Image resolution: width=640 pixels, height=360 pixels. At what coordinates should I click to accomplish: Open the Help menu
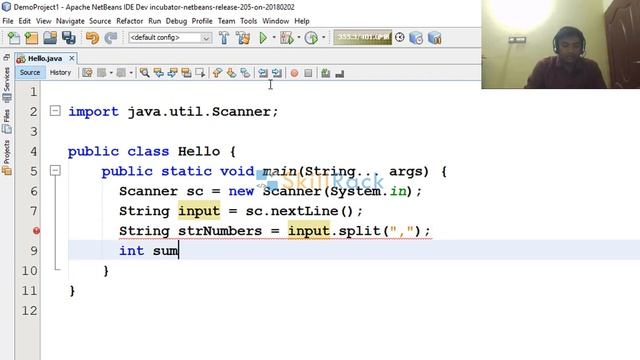pos(302,21)
